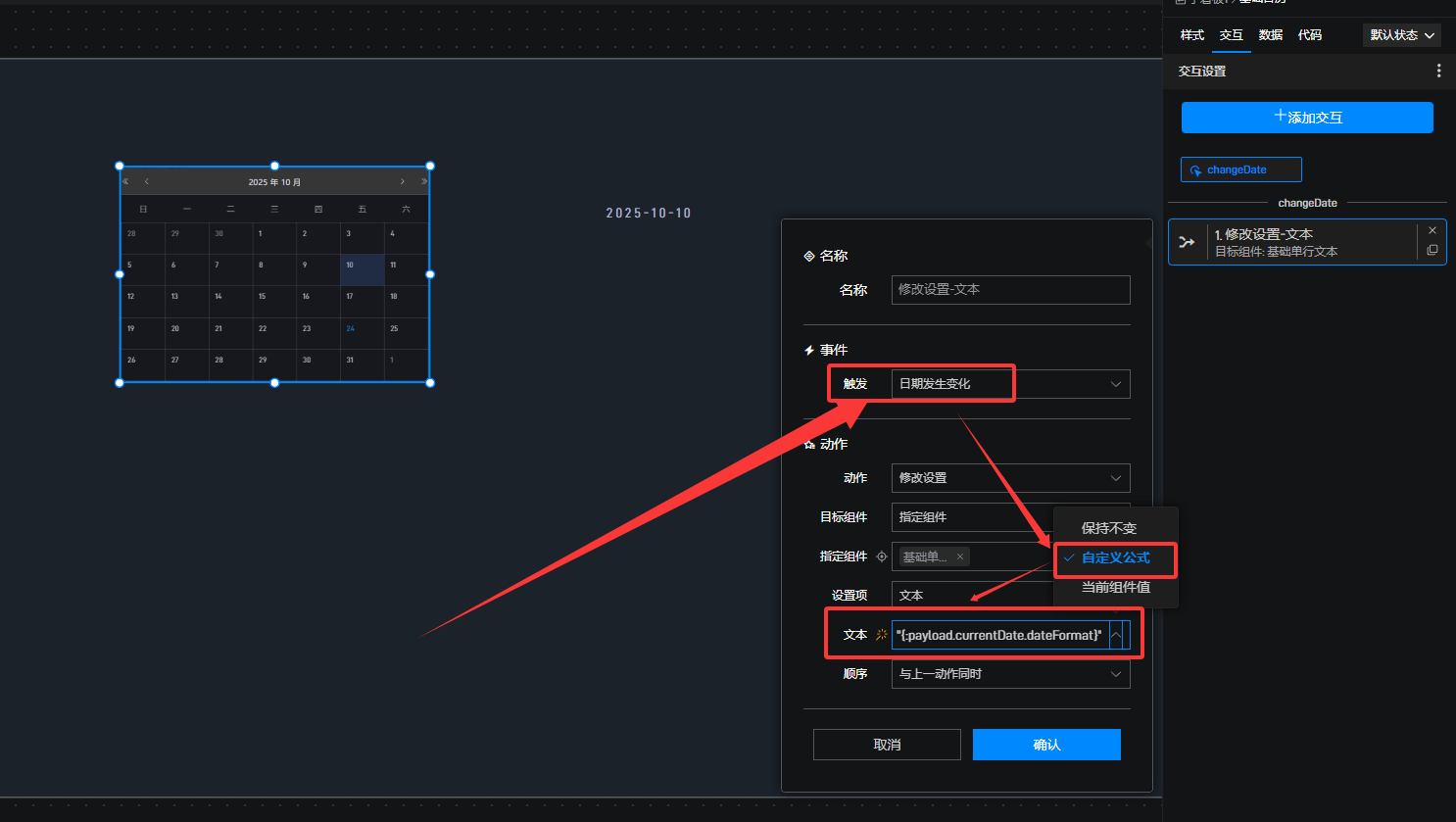Open the 默认状态 state dropdown
This screenshot has width=1456, height=822.
pyautogui.click(x=1402, y=35)
